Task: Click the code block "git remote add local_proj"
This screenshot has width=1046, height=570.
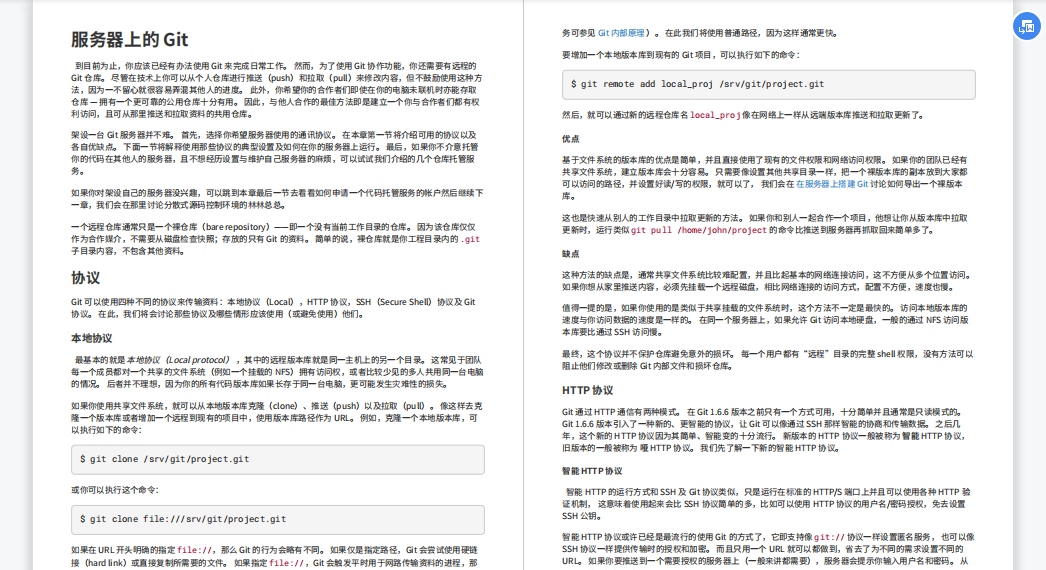Action: coord(768,85)
